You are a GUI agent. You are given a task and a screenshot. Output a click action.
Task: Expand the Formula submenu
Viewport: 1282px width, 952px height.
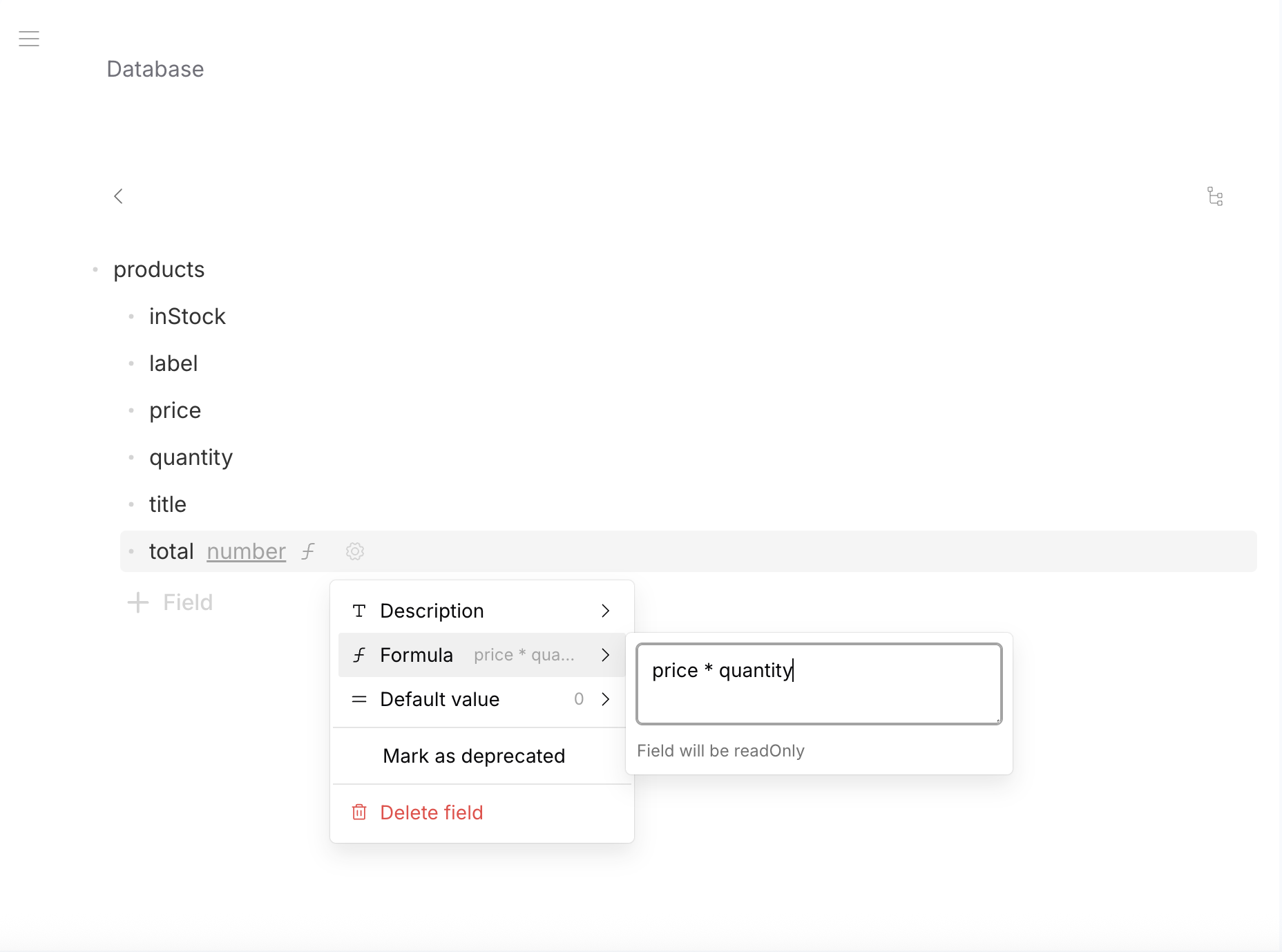(606, 654)
